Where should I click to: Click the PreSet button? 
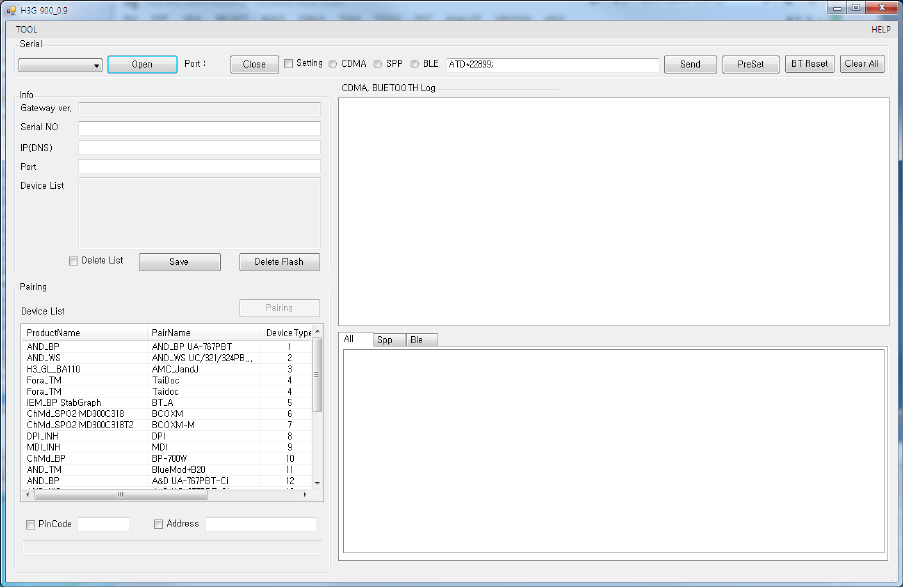(750, 64)
